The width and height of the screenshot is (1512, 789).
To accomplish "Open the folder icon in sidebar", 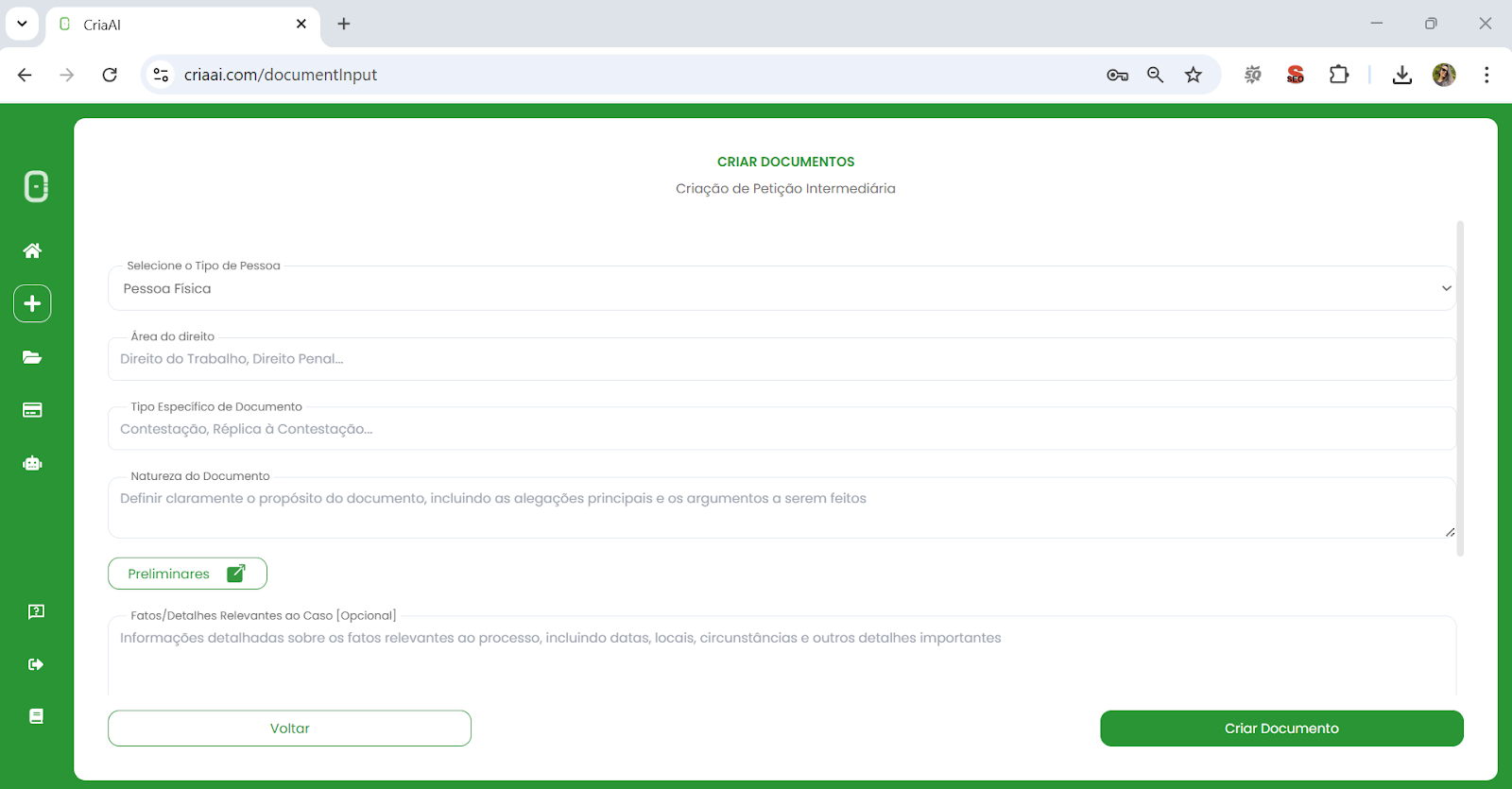I will coord(32,357).
